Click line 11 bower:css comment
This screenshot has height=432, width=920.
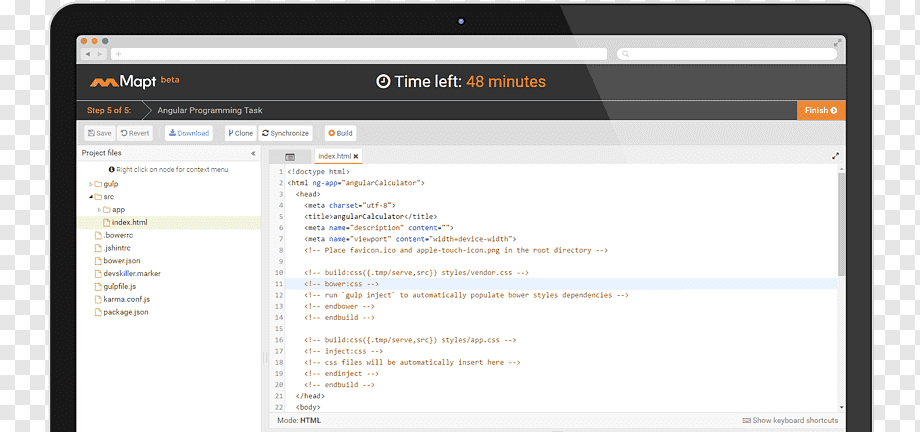[341, 284]
